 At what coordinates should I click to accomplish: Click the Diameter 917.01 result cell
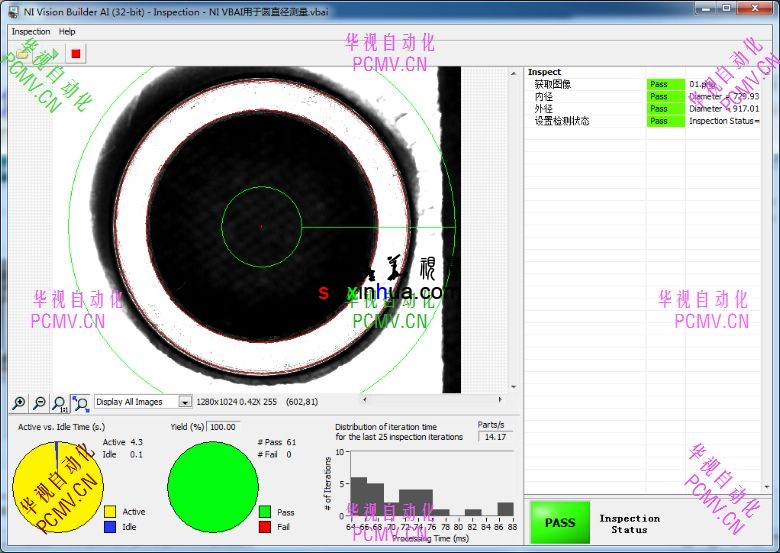(724, 108)
